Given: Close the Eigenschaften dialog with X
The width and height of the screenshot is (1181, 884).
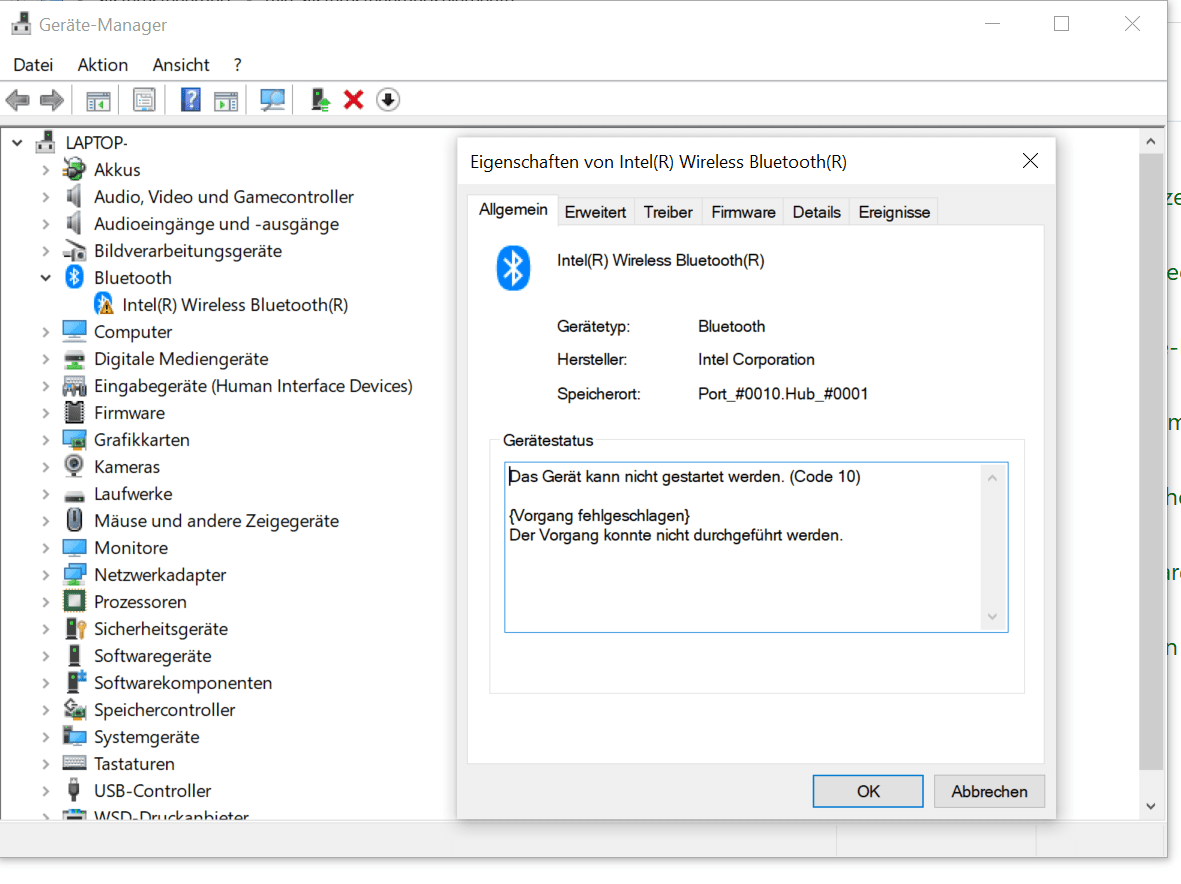Looking at the screenshot, I should tap(1030, 161).
